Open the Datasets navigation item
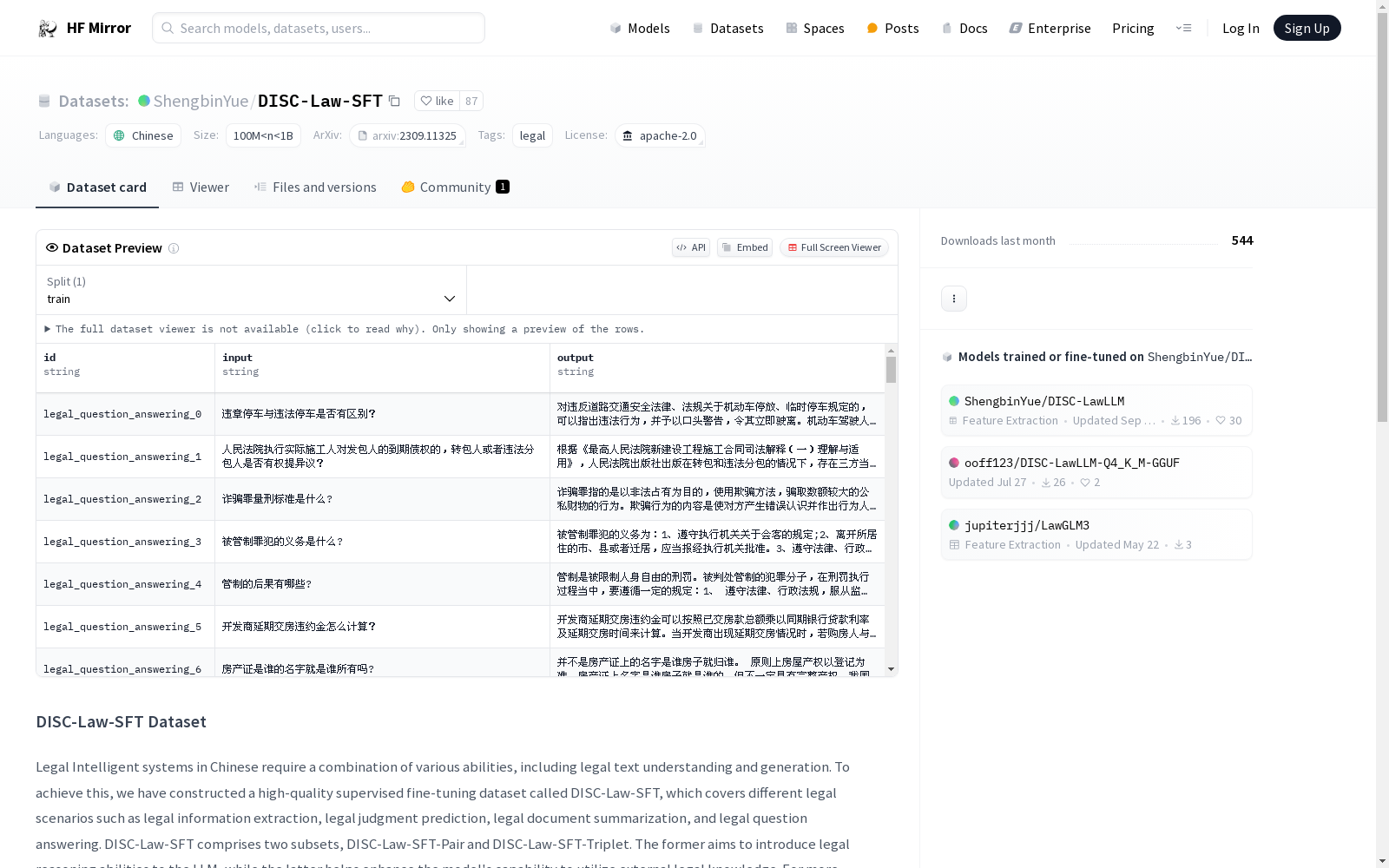This screenshot has height=868, width=1389. tap(727, 28)
